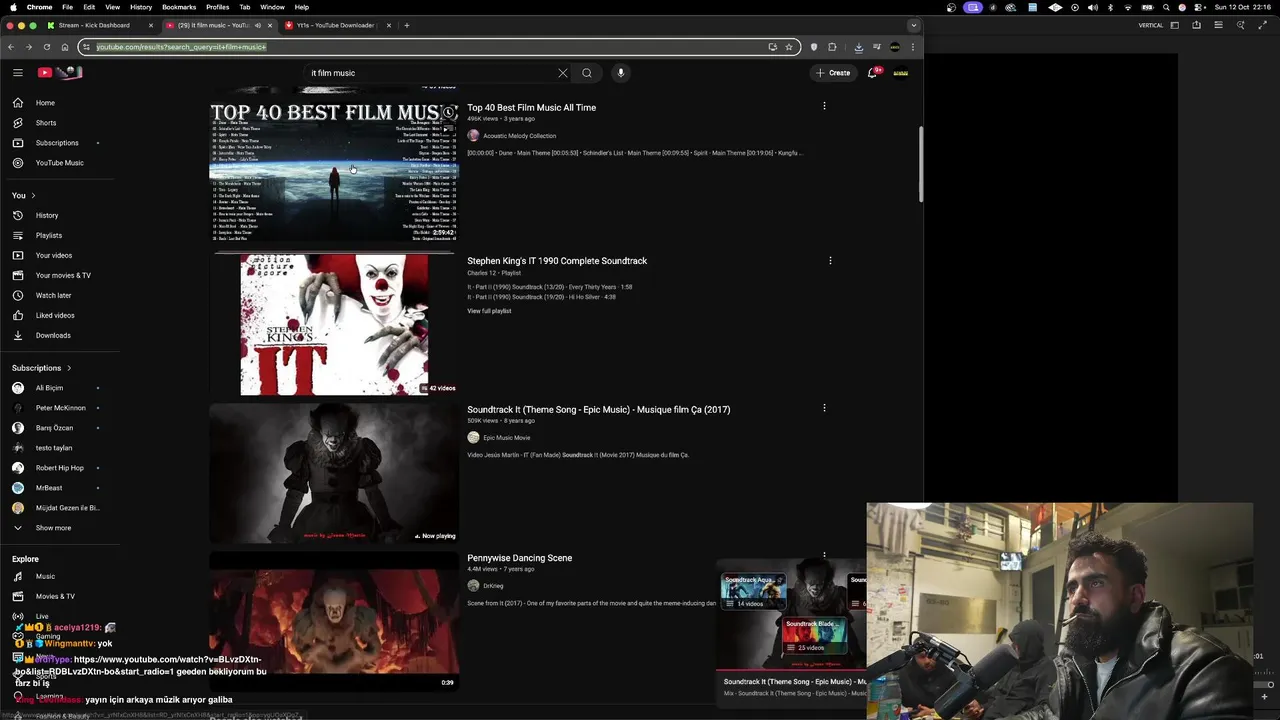Open YouTube notifications bell
1280x720 pixels.
[x=872, y=72]
